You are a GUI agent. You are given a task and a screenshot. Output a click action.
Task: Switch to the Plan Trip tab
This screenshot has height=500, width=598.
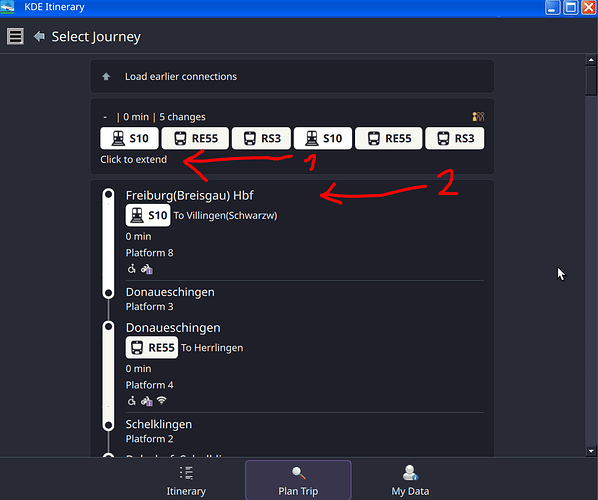click(298, 480)
